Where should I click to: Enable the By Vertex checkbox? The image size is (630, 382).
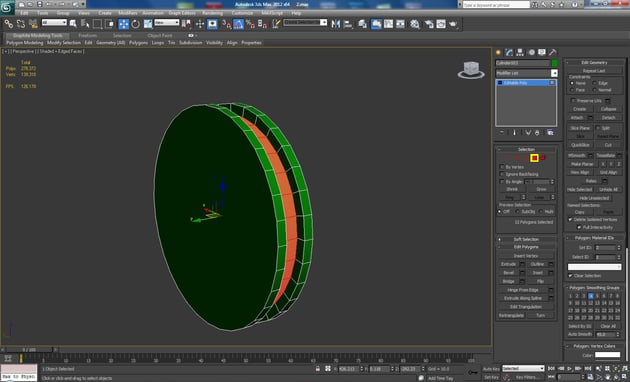(x=502, y=167)
